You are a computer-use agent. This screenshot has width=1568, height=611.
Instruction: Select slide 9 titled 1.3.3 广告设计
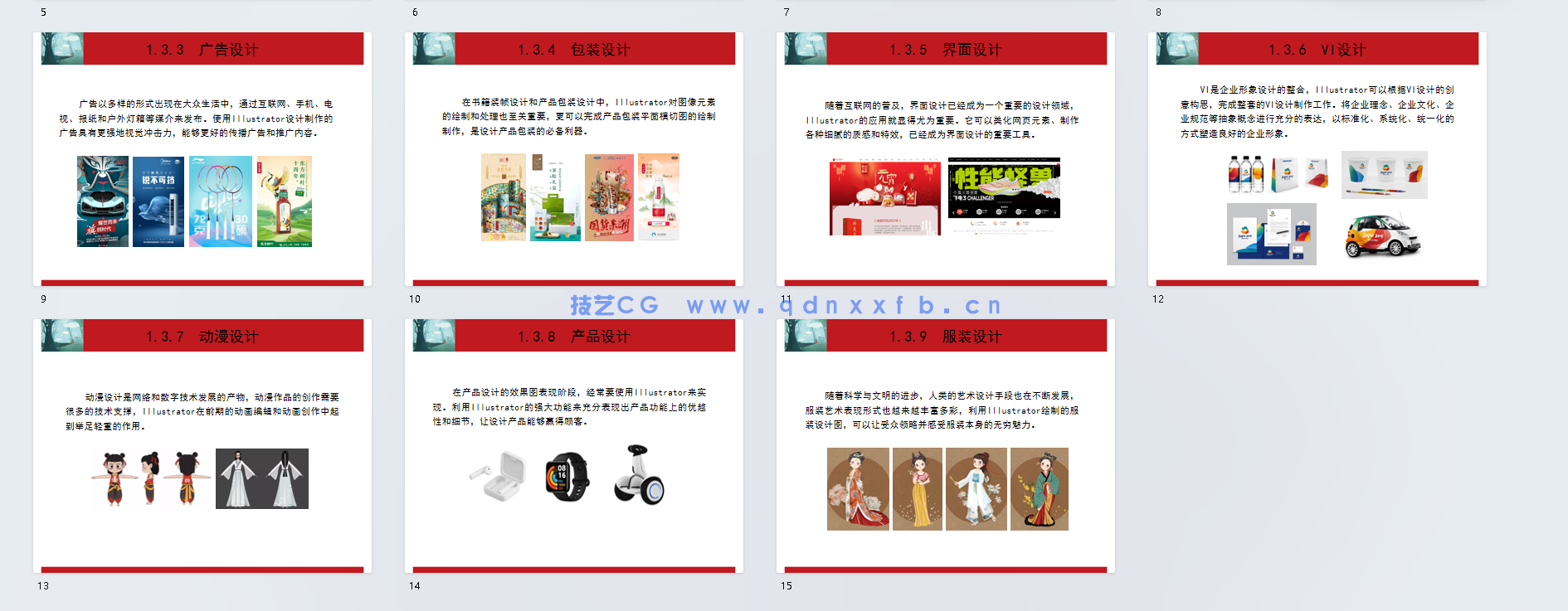[202, 159]
